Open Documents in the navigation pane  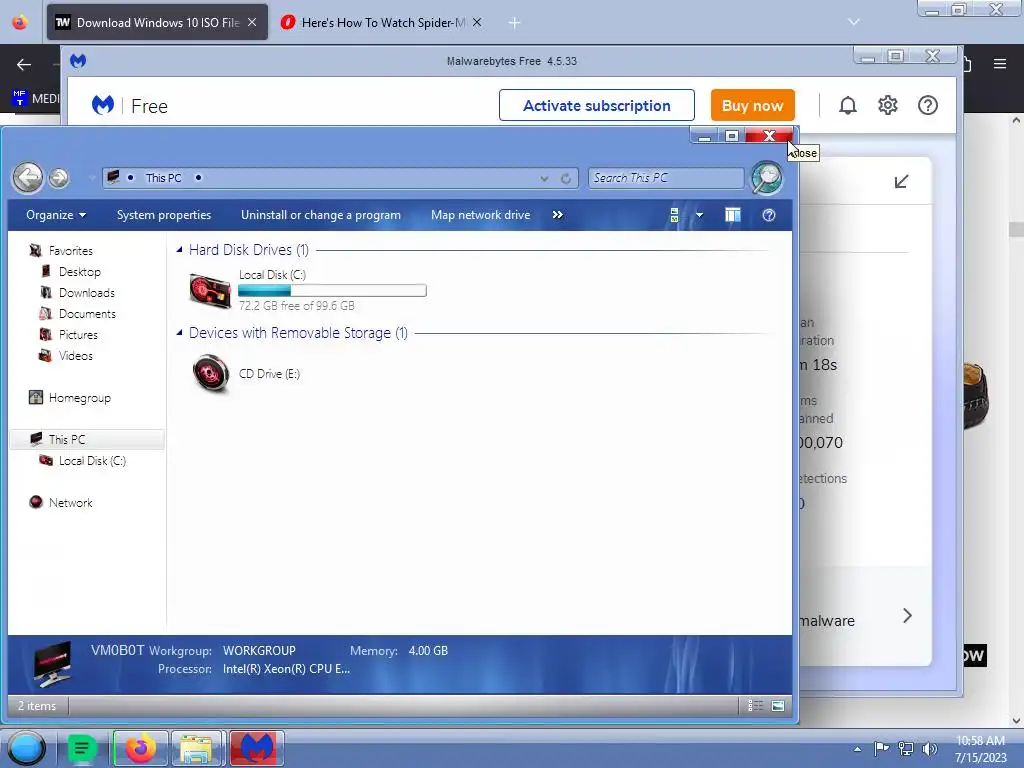click(88, 313)
